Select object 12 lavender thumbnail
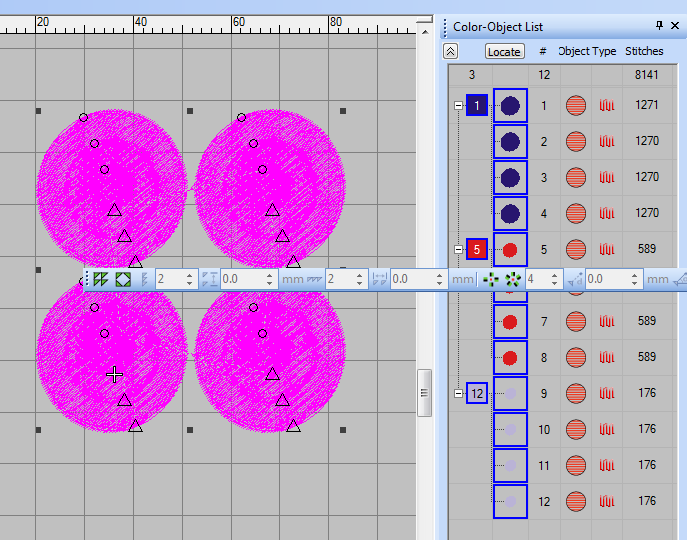This screenshot has width=687, height=540. [510, 501]
